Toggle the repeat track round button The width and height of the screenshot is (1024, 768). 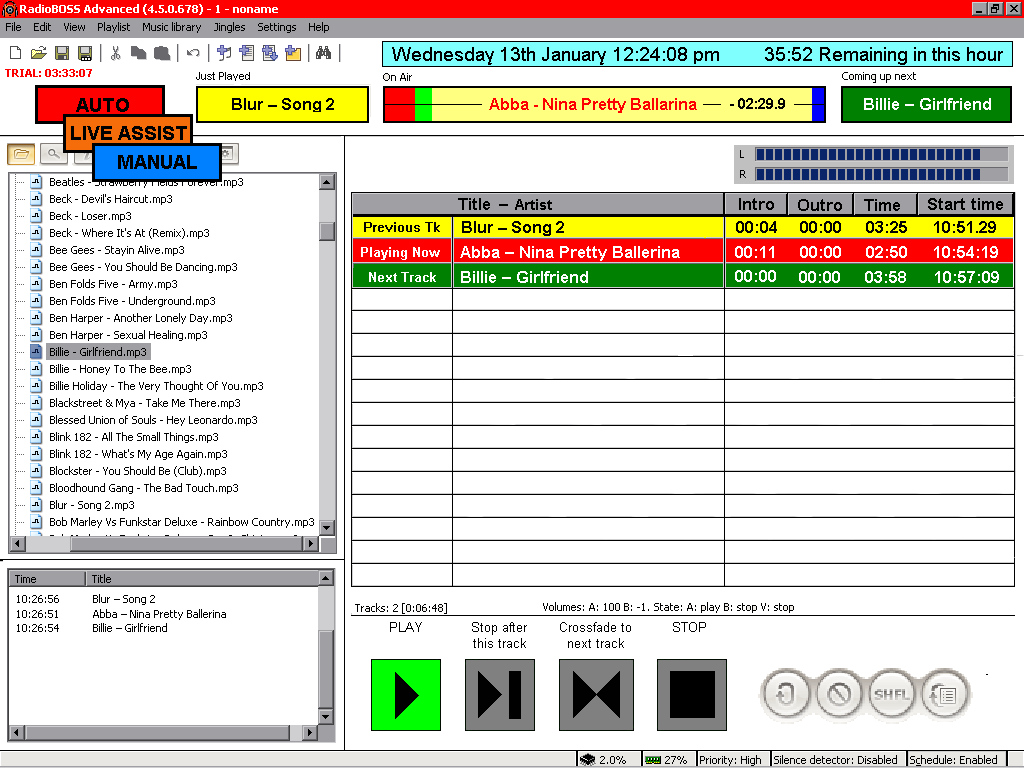click(x=786, y=694)
